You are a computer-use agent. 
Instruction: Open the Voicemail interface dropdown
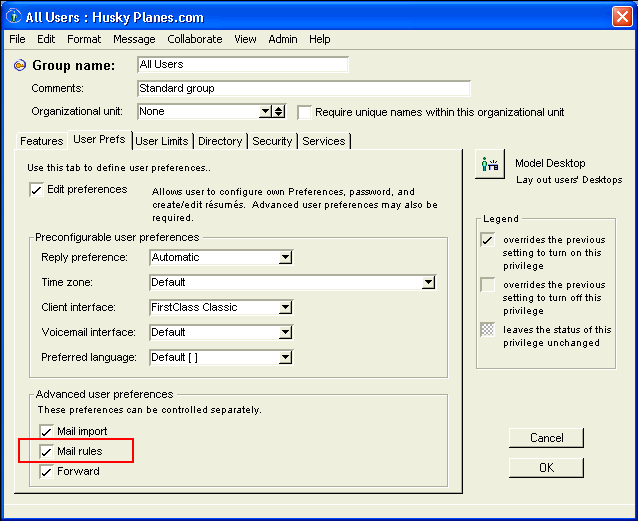(x=285, y=333)
